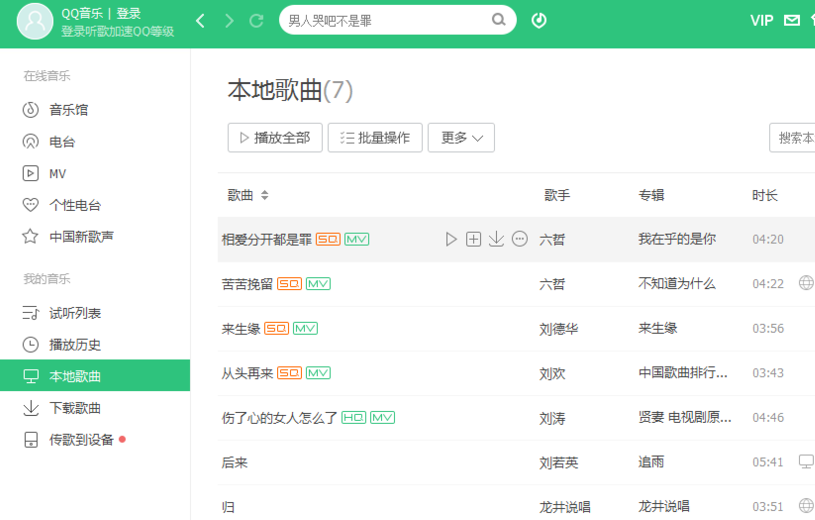Go to 音乐馆 in sidebar
This screenshot has width=815, height=520.
click(x=69, y=110)
